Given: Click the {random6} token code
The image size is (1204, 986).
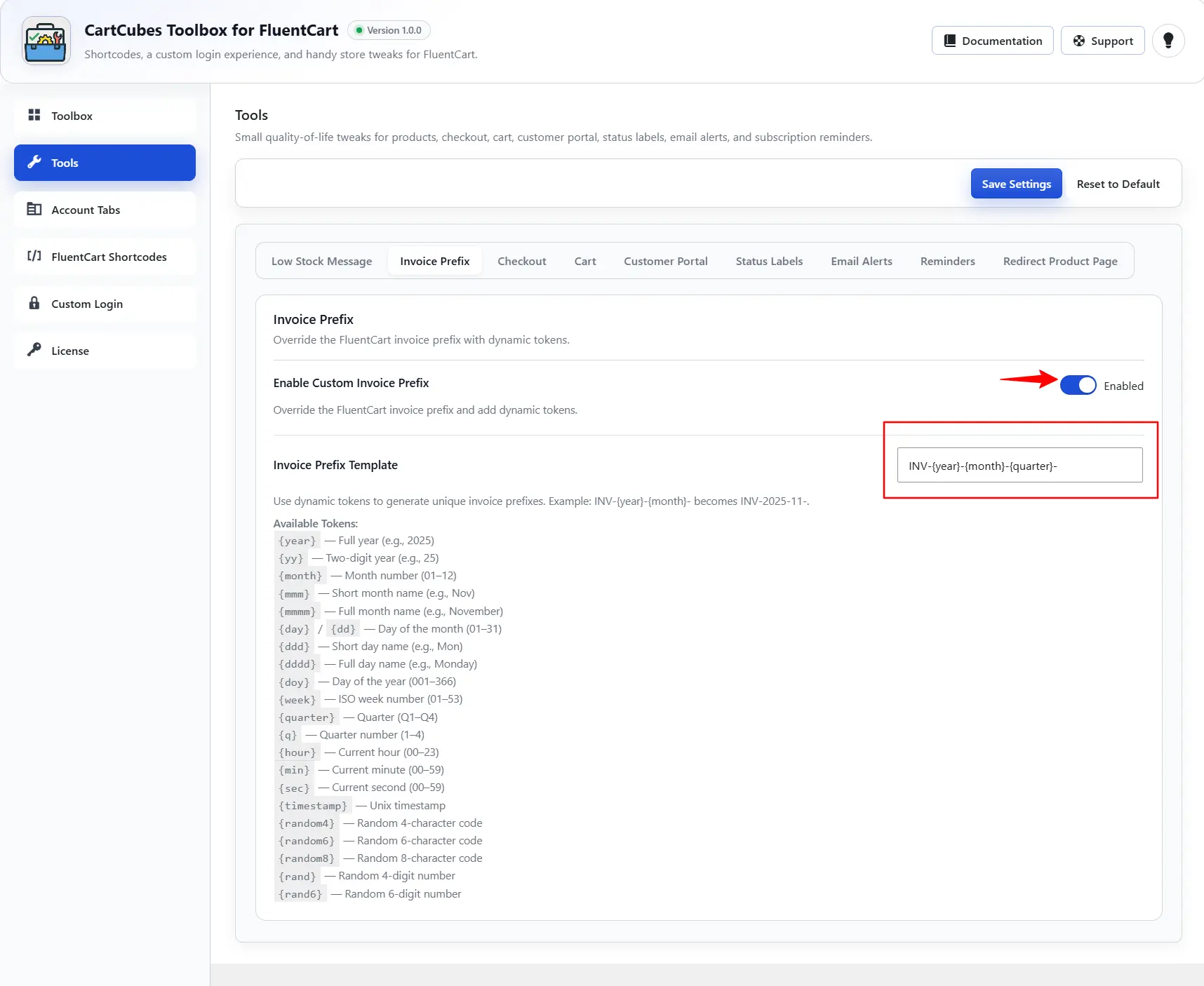Looking at the screenshot, I should coord(307,841).
